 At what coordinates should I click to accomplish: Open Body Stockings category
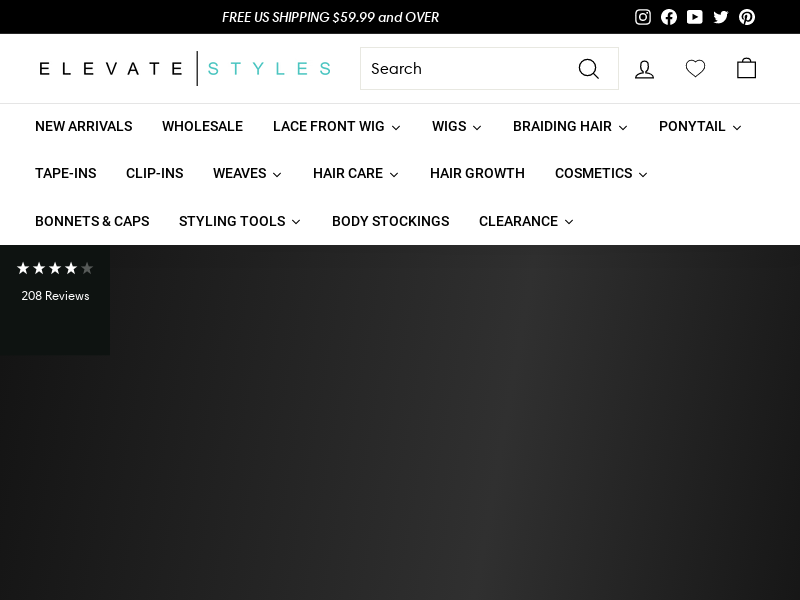tap(391, 221)
